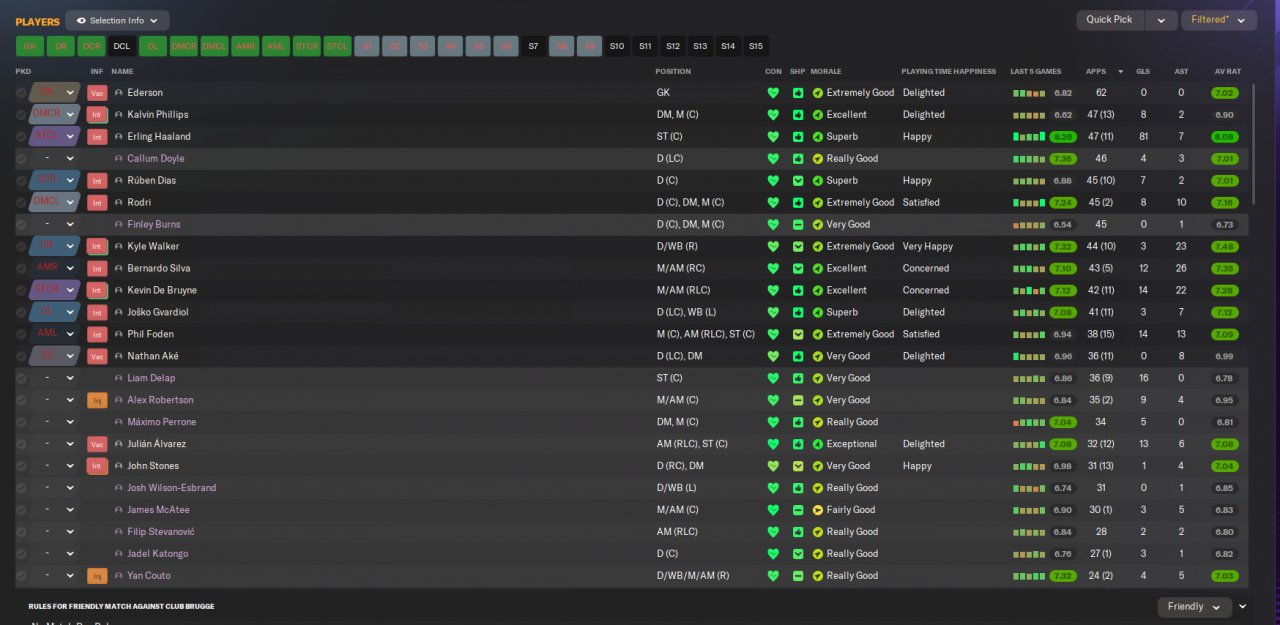Toggle pick circle for Finley Burns
This screenshot has height=625, width=1280.
click(21, 225)
